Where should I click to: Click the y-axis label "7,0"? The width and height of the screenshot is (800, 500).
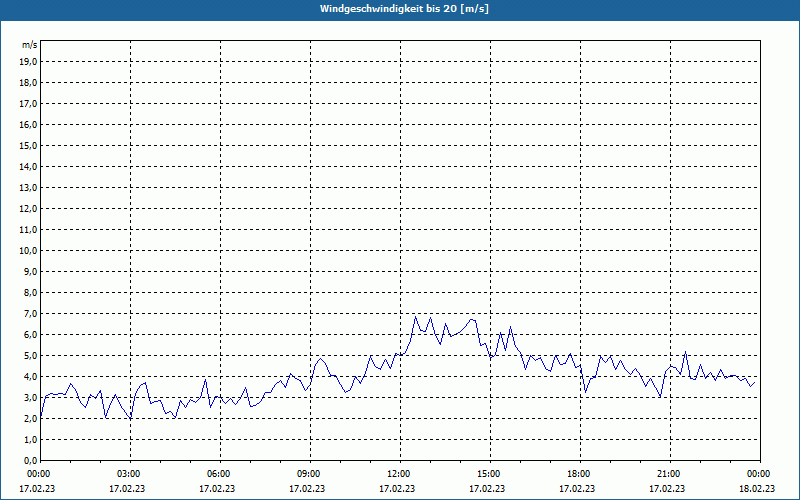[30, 313]
